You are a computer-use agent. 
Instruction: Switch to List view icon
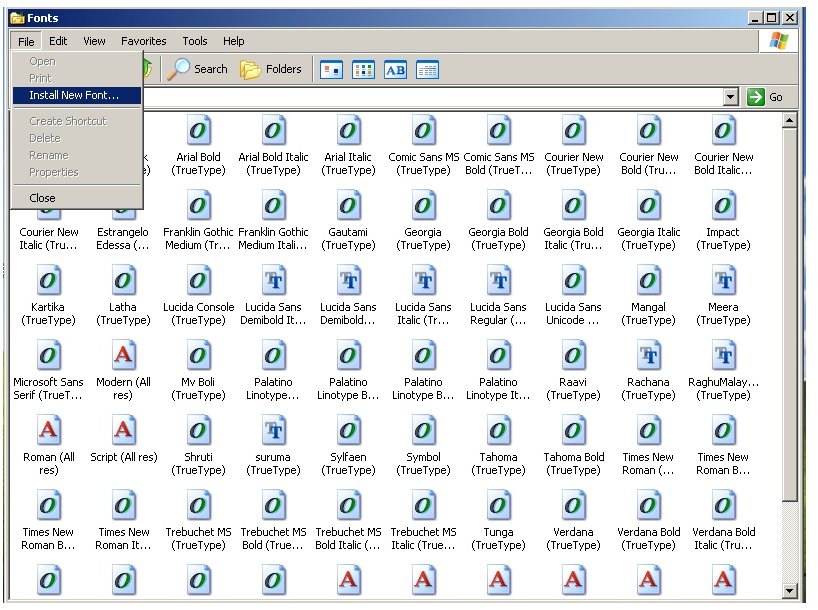363,69
